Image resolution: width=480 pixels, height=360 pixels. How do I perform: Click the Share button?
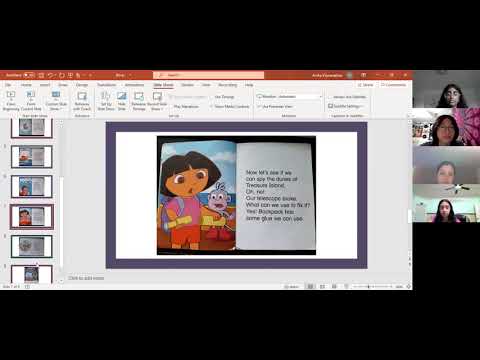click(365, 85)
